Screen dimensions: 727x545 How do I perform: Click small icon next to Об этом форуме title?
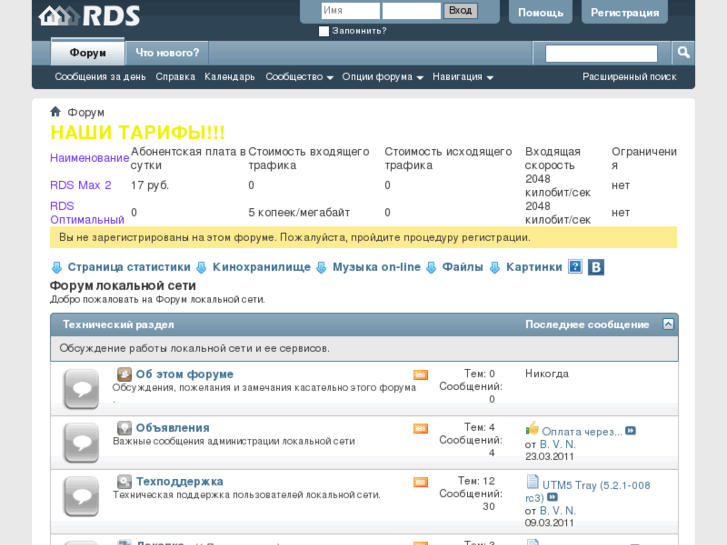pyautogui.click(x=124, y=374)
